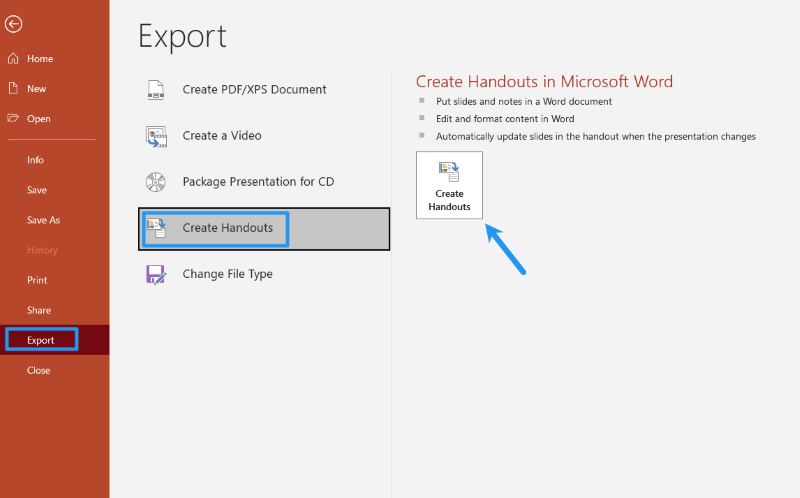Open the Save As page

[43, 220]
